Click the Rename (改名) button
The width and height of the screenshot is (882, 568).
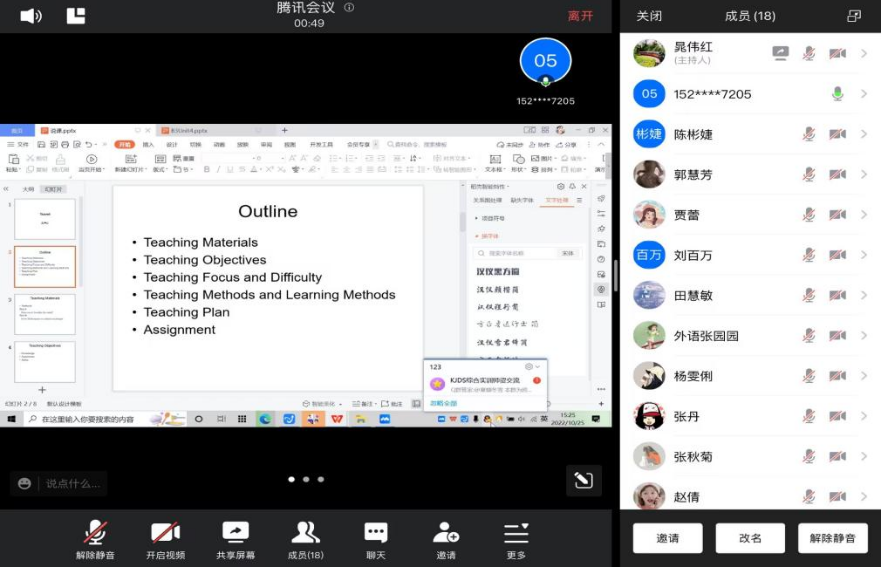(x=750, y=538)
